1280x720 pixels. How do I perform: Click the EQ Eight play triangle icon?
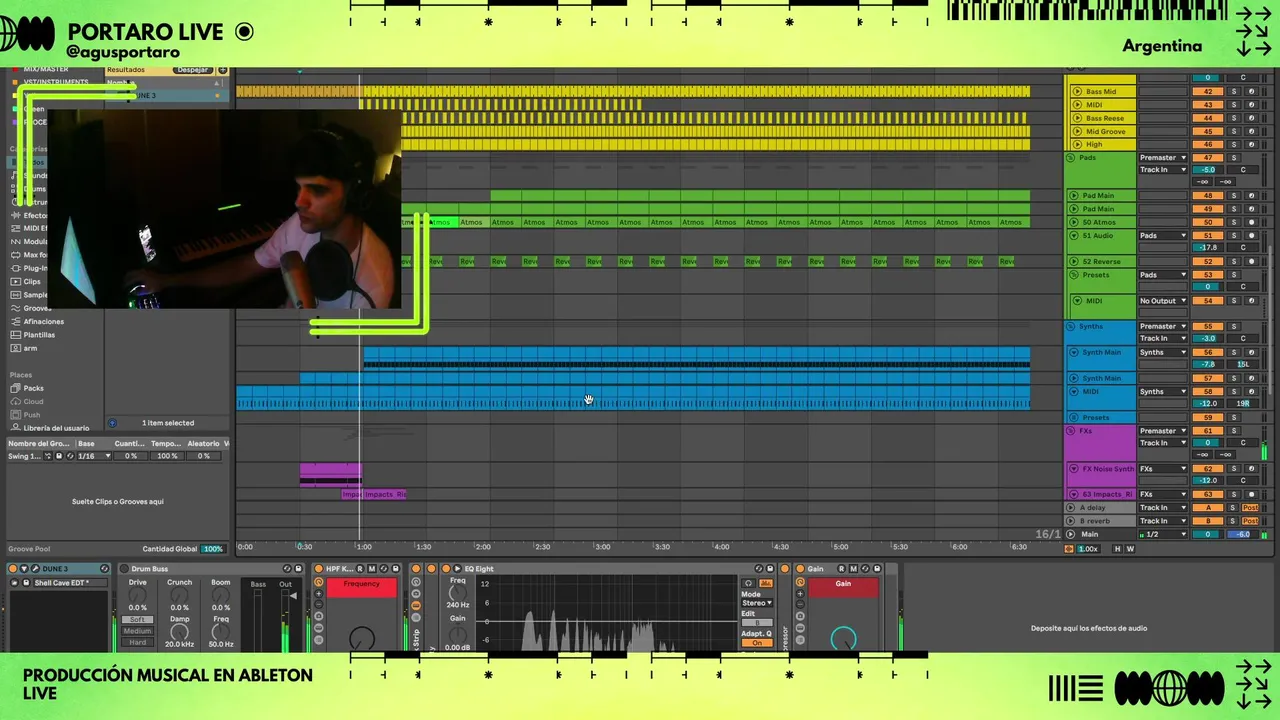457,569
